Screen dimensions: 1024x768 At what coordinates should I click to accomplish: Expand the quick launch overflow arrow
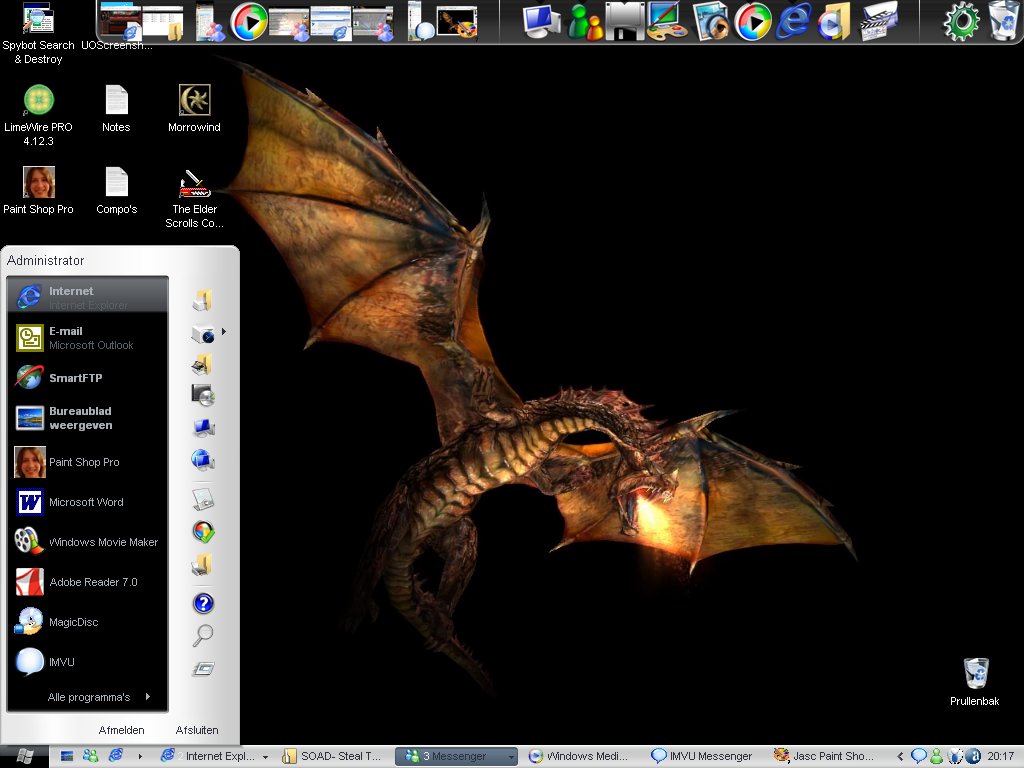coord(140,756)
